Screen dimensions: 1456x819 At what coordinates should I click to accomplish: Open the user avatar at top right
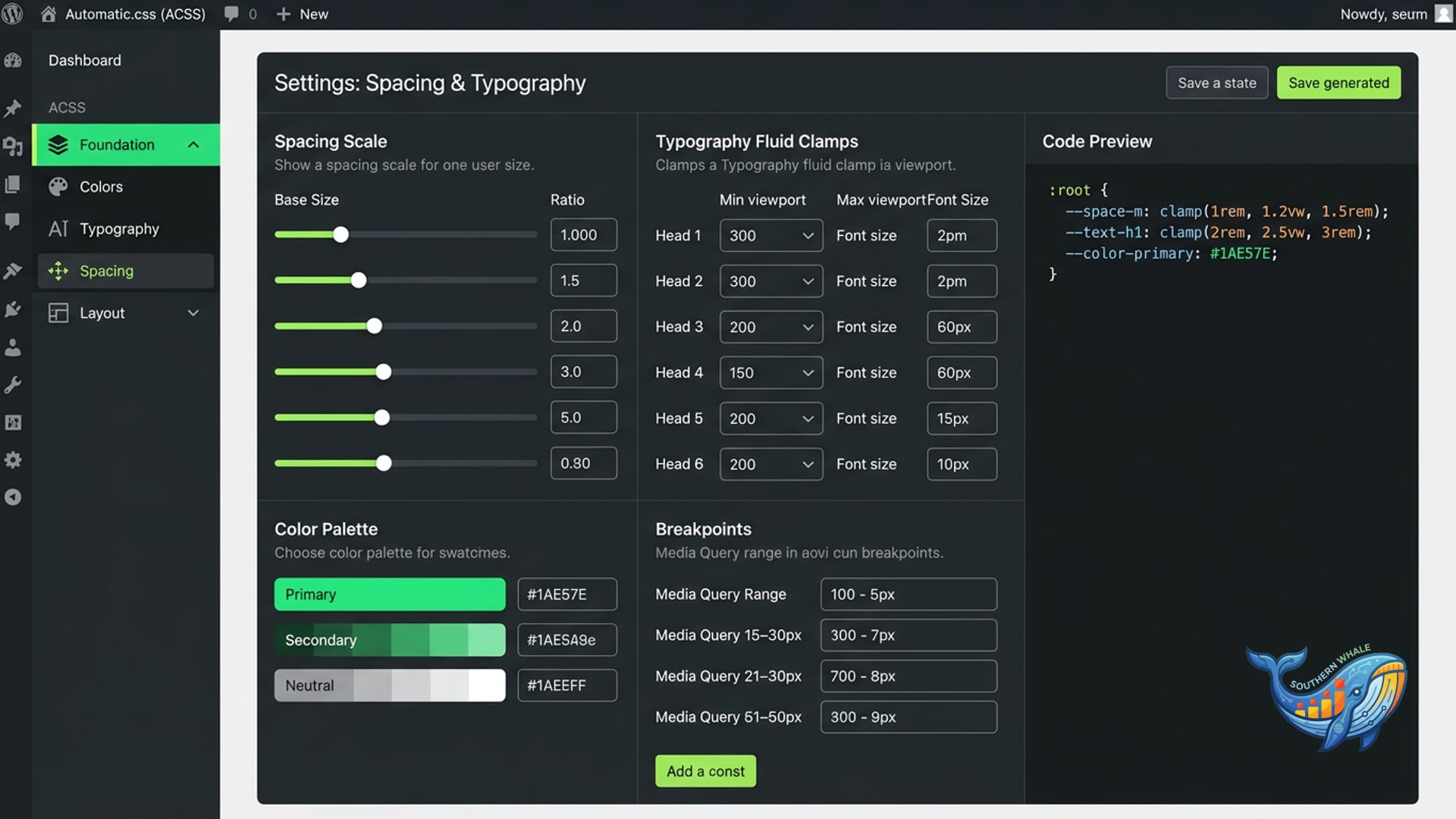point(1444,14)
